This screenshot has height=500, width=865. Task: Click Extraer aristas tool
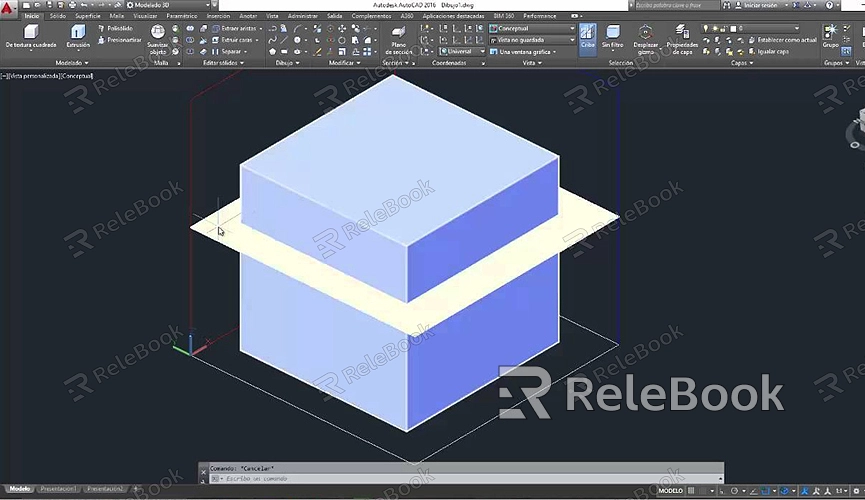pos(237,28)
